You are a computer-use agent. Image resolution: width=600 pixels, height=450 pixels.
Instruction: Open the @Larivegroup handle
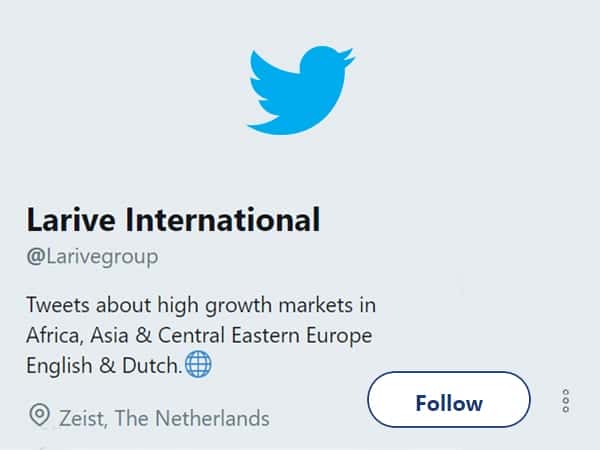(x=92, y=257)
